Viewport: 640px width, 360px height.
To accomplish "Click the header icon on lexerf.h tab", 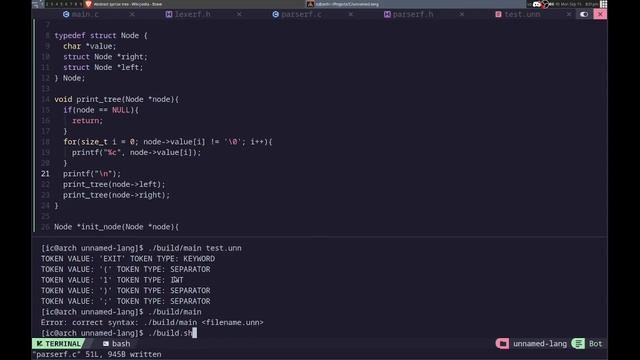I will [169, 14].
